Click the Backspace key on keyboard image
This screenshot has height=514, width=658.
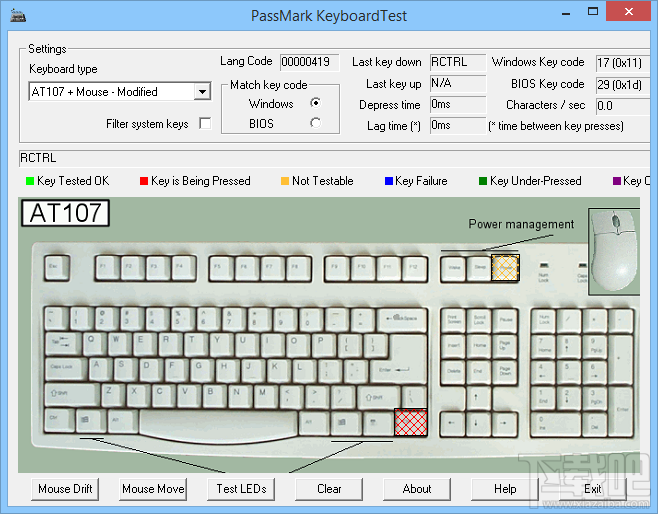[402, 320]
